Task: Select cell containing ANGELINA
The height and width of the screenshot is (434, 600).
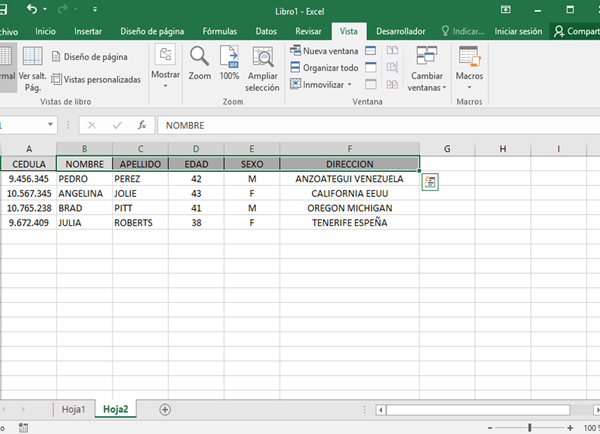Action: point(84,193)
